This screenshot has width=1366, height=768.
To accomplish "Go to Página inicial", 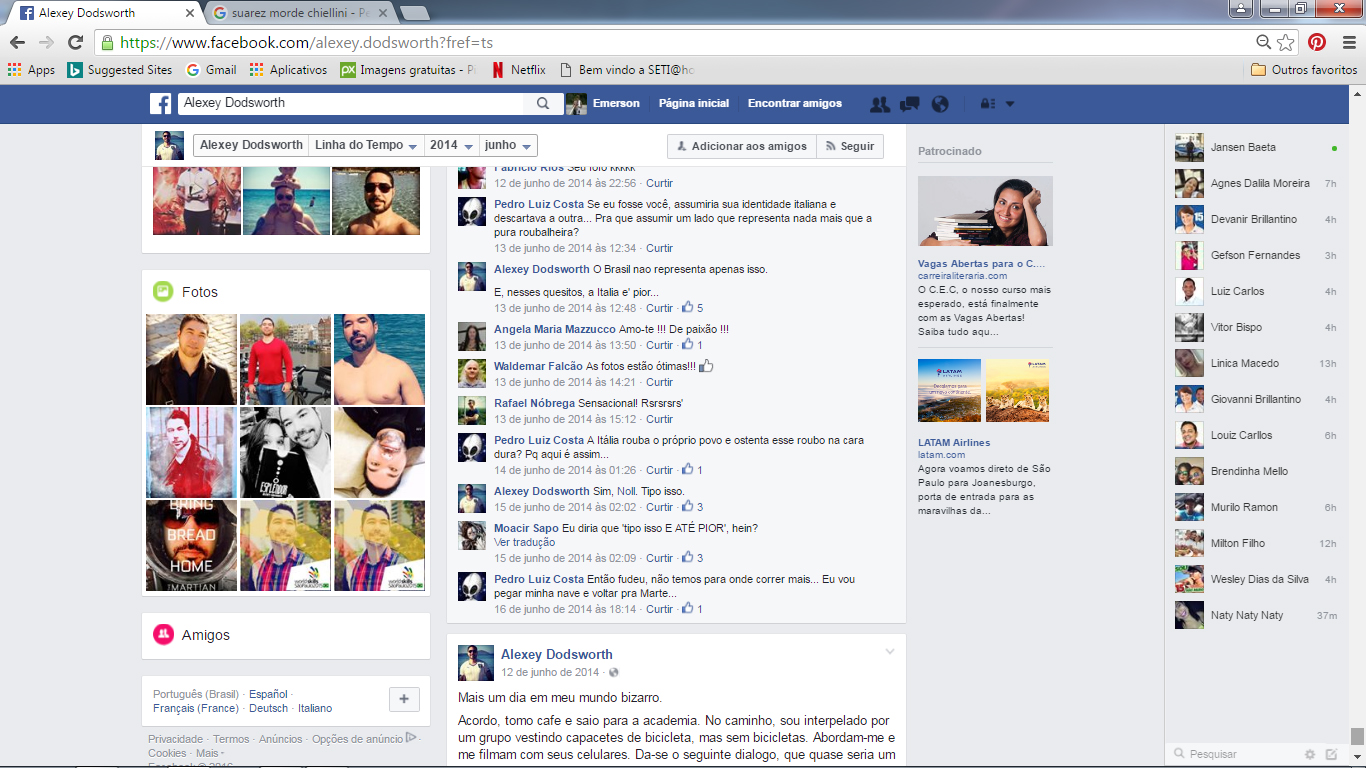I will [693, 103].
